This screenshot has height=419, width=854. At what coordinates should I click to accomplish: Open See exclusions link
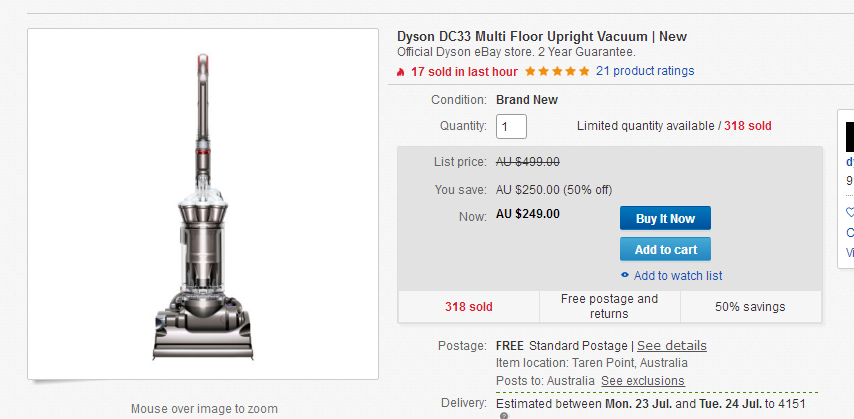click(643, 380)
